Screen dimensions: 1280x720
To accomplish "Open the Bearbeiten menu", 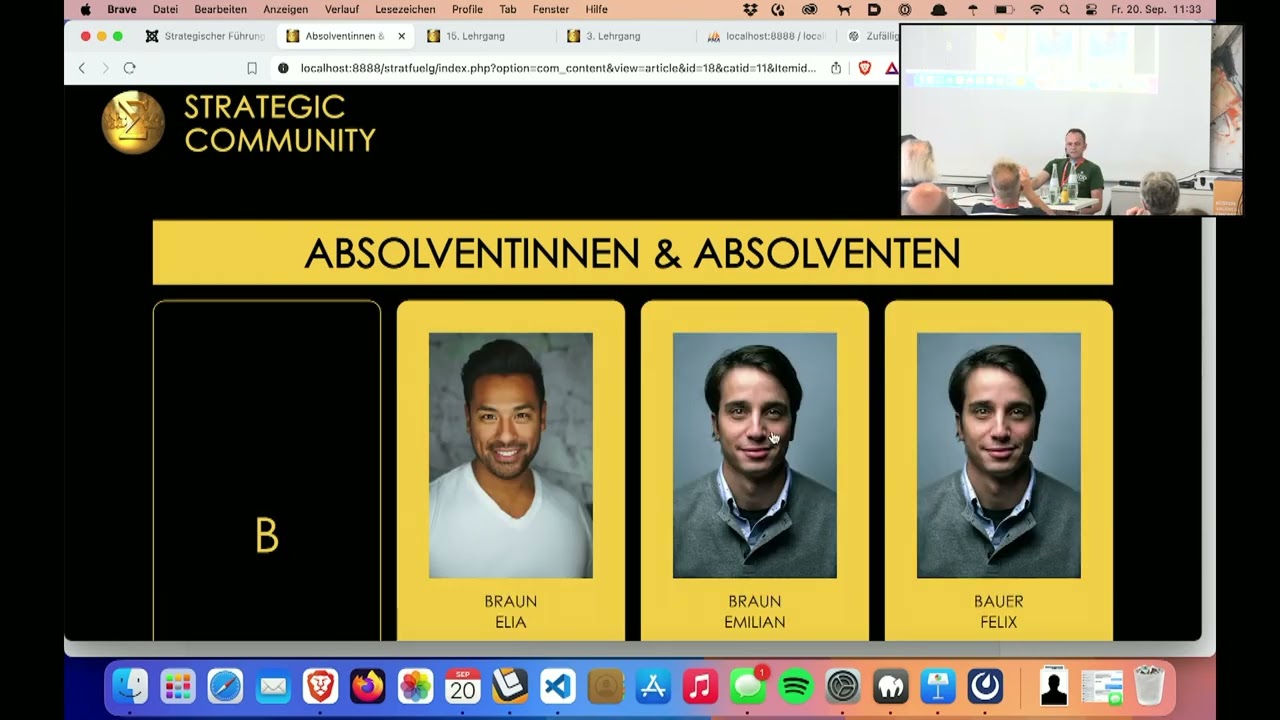I will (x=221, y=10).
